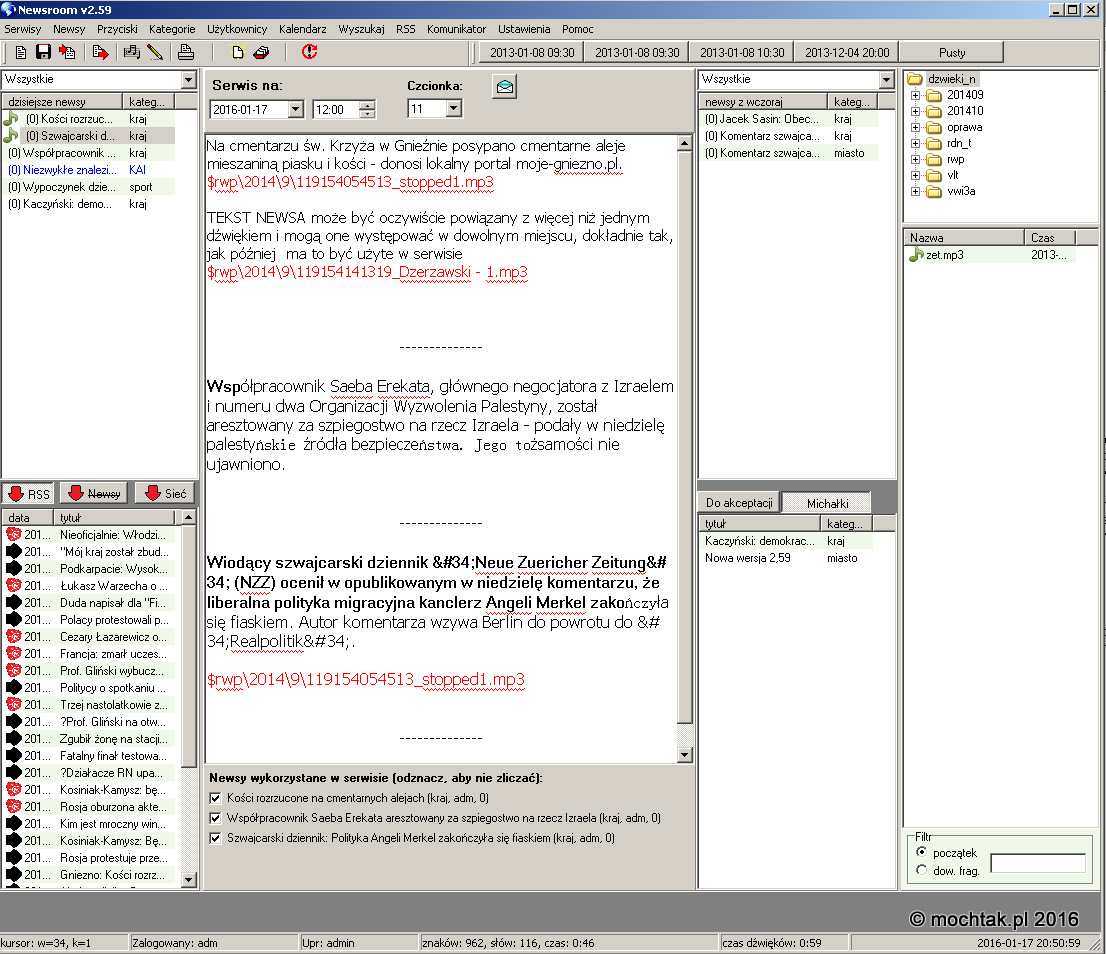The image size is (1106, 954).
Task: Select the początek filter radio button
Action: (x=921, y=852)
